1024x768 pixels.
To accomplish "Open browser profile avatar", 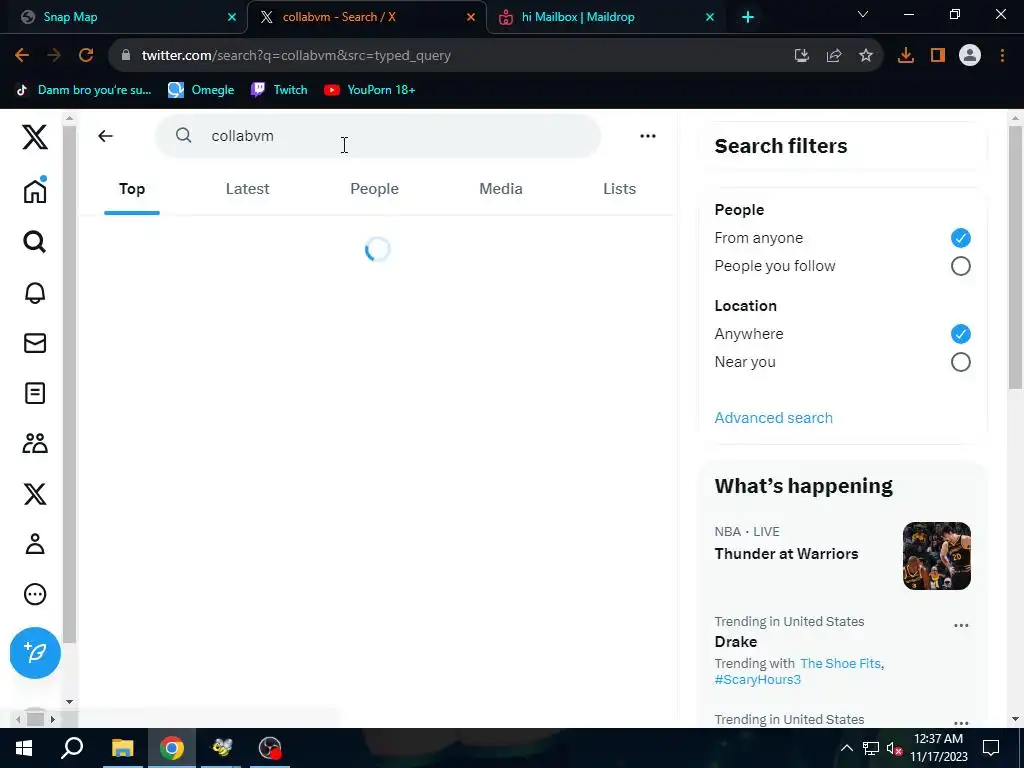I will pos(970,56).
